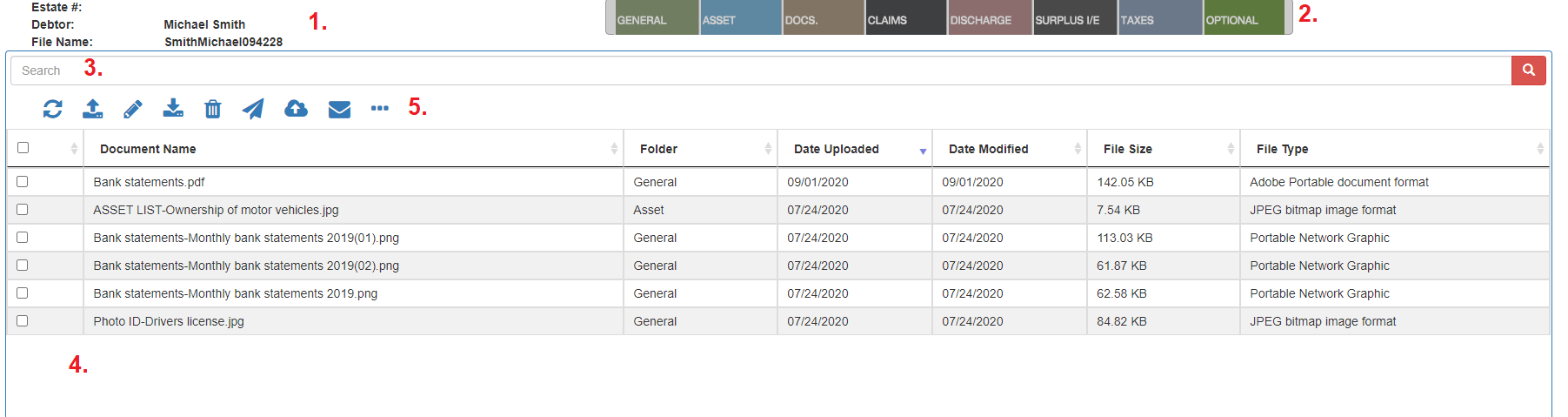
Task: Click the upload document icon
Action: click(93, 109)
